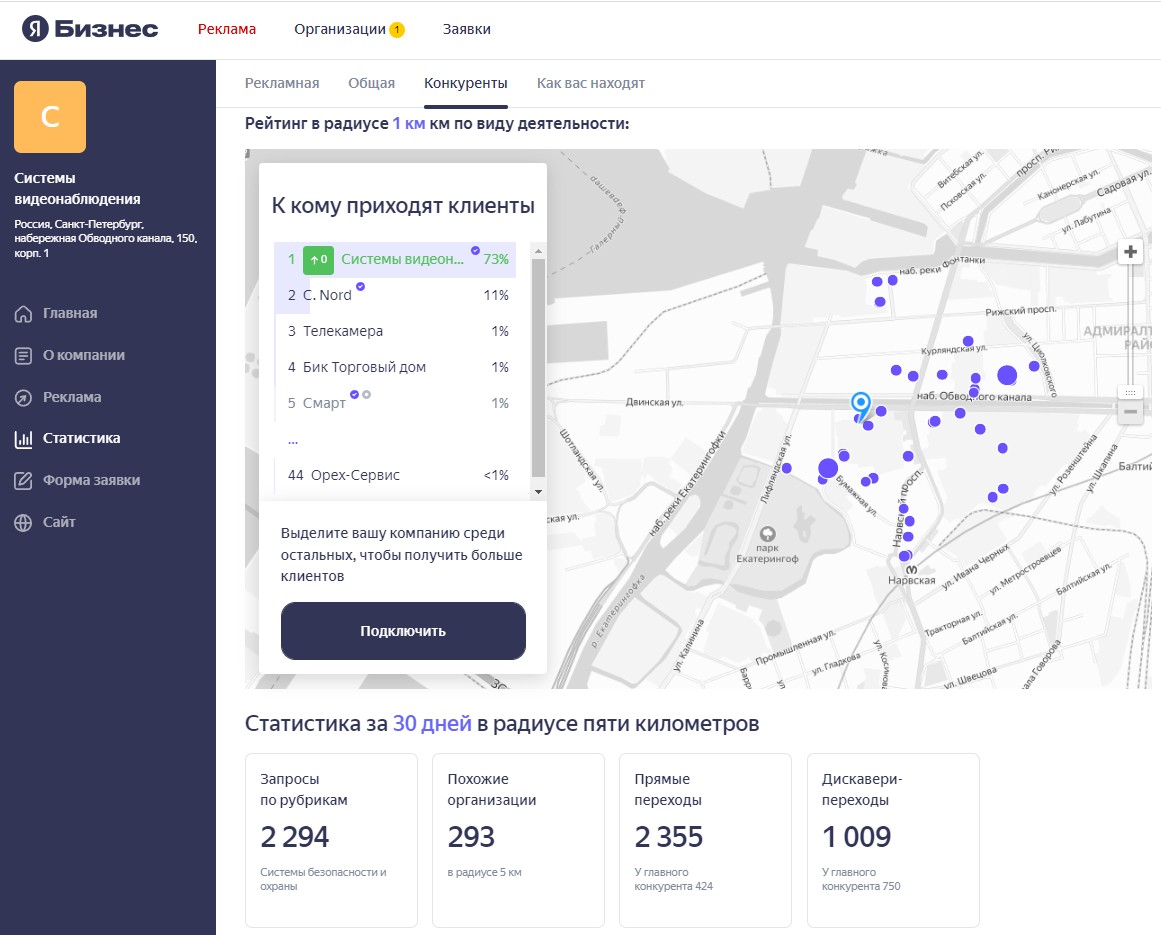The width and height of the screenshot is (1161, 935).
Task: Zoom in the map with plus button
Action: pyautogui.click(x=1130, y=252)
